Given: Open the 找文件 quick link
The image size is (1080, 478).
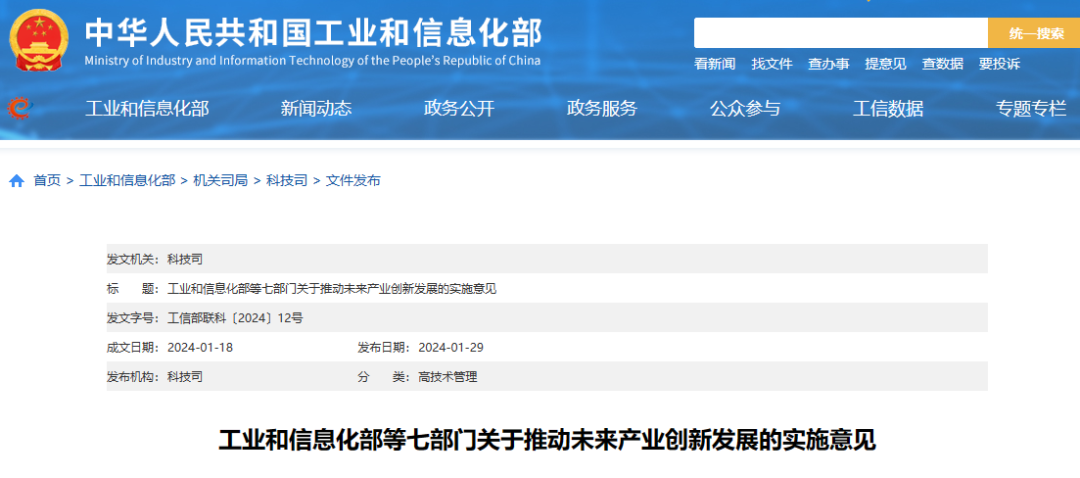Looking at the screenshot, I should pos(772,64).
